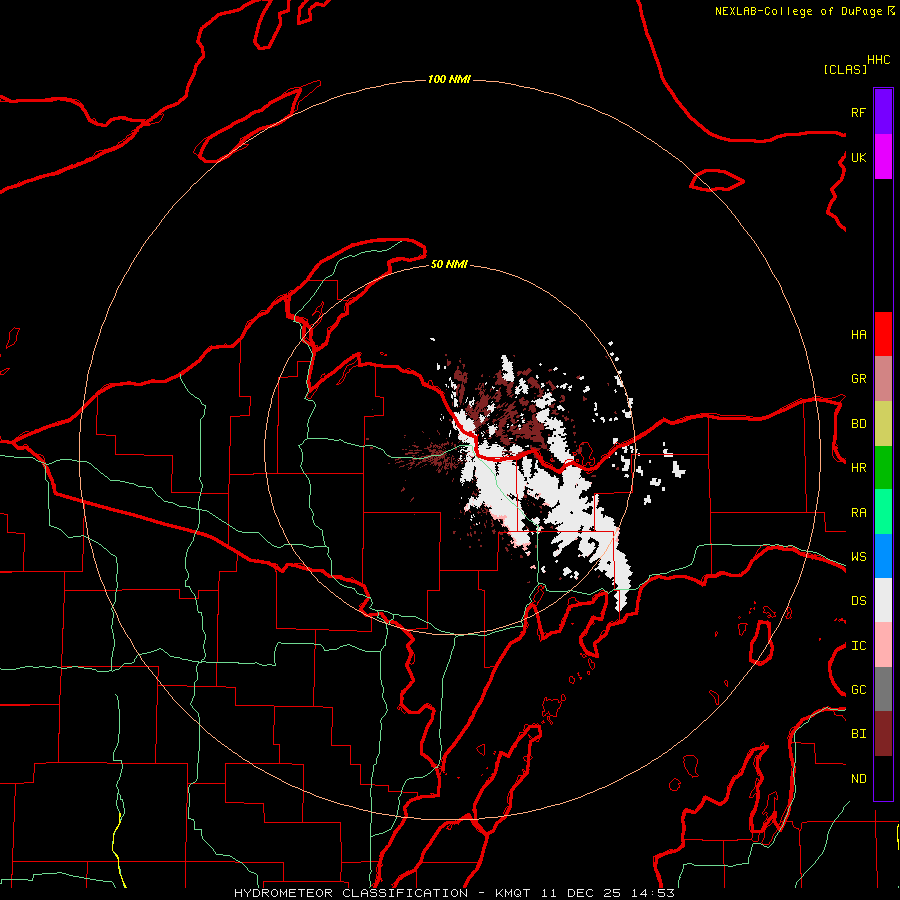This screenshot has width=900, height=900.
Task: Click the HHC product label
Action: click(878, 60)
